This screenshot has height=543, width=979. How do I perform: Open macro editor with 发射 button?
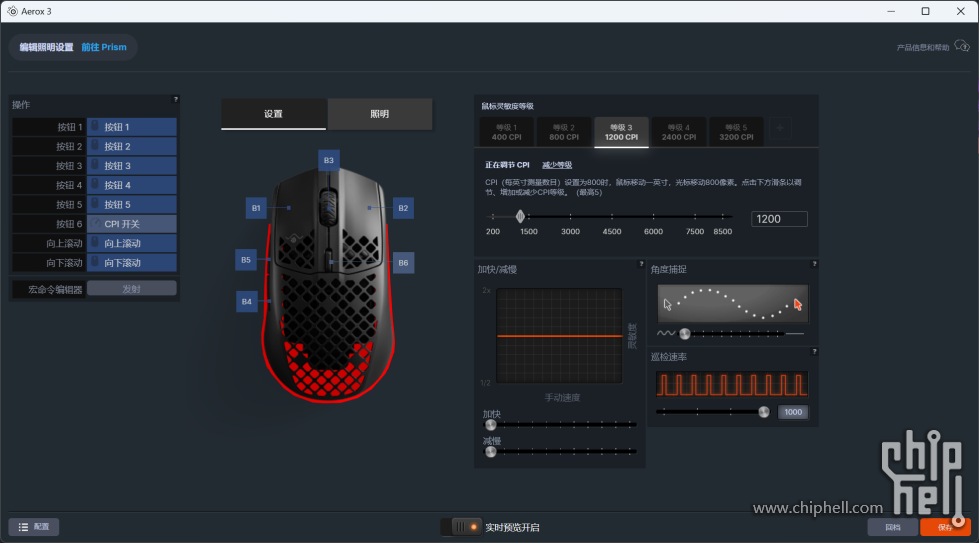(x=132, y=288)
